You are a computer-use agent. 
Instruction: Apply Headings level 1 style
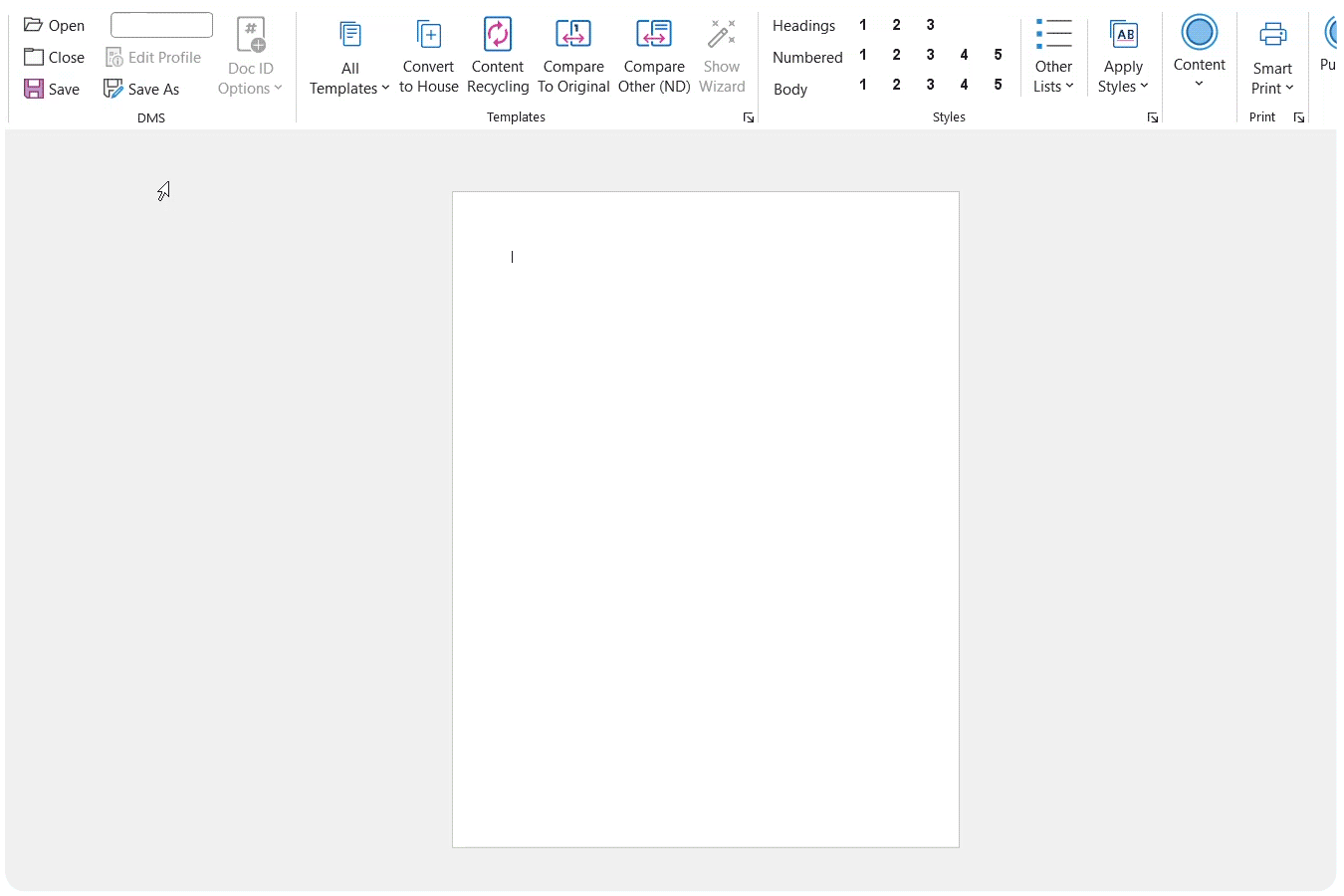(x=863, y=25)
